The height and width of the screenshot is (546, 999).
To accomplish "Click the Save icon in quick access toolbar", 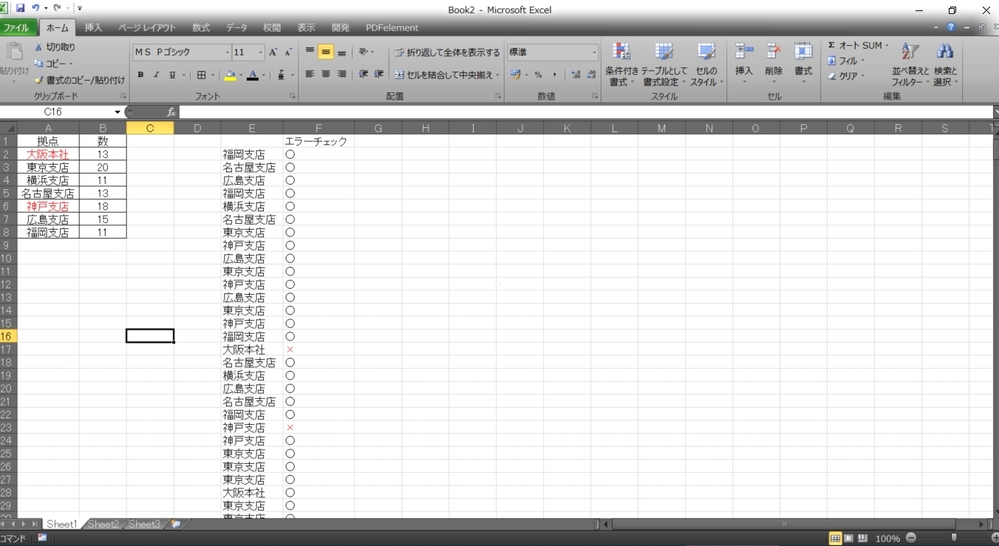I will tap(20, 8).
